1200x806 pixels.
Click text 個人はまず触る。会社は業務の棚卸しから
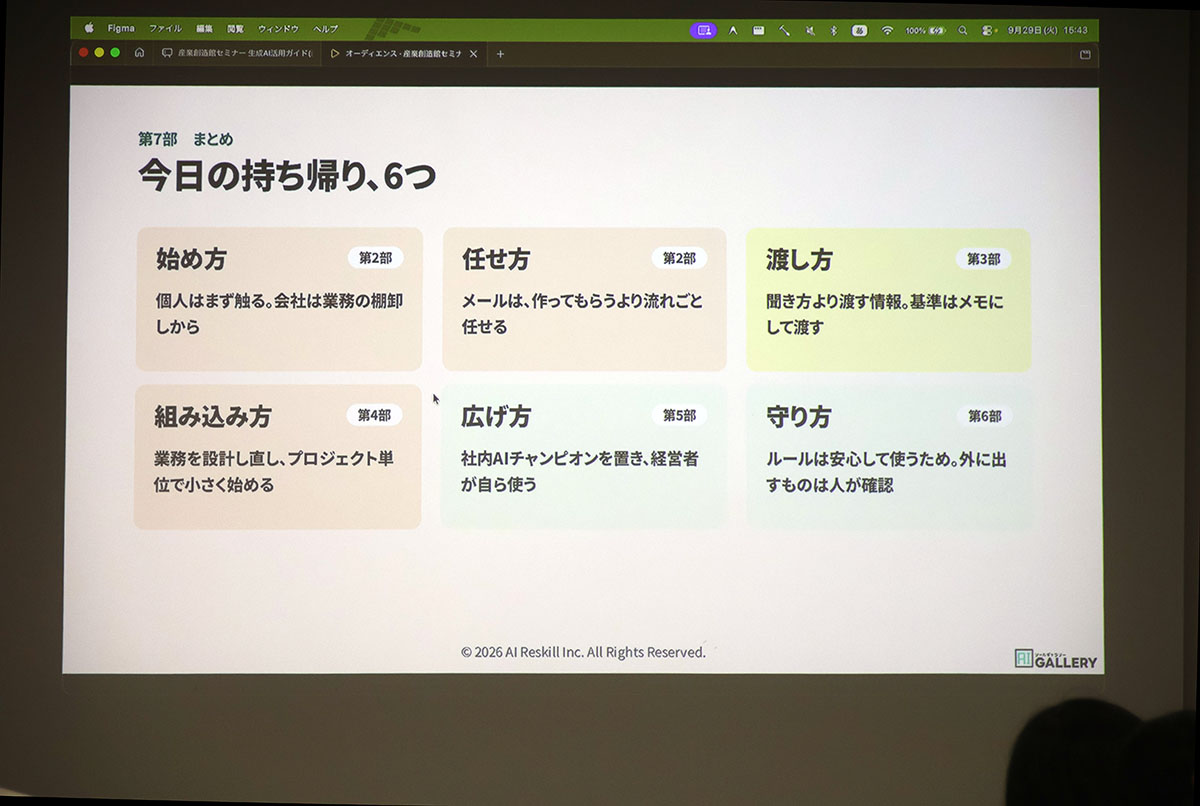(x=279, y=313)
